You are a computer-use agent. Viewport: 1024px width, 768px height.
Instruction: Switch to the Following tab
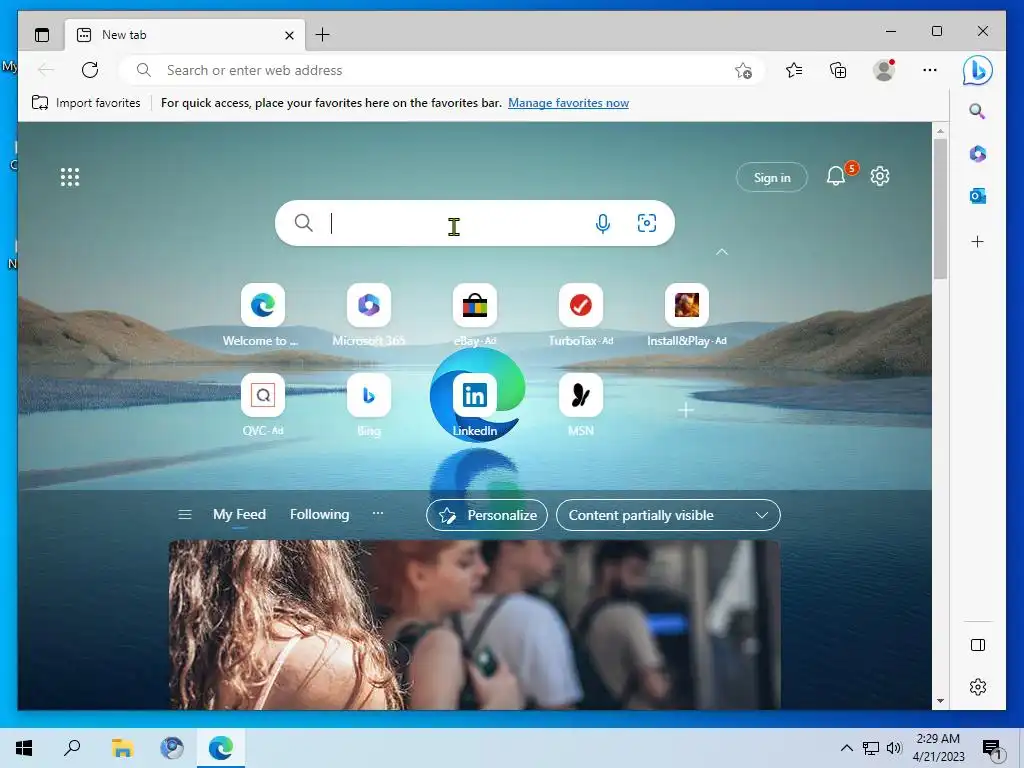319,515
